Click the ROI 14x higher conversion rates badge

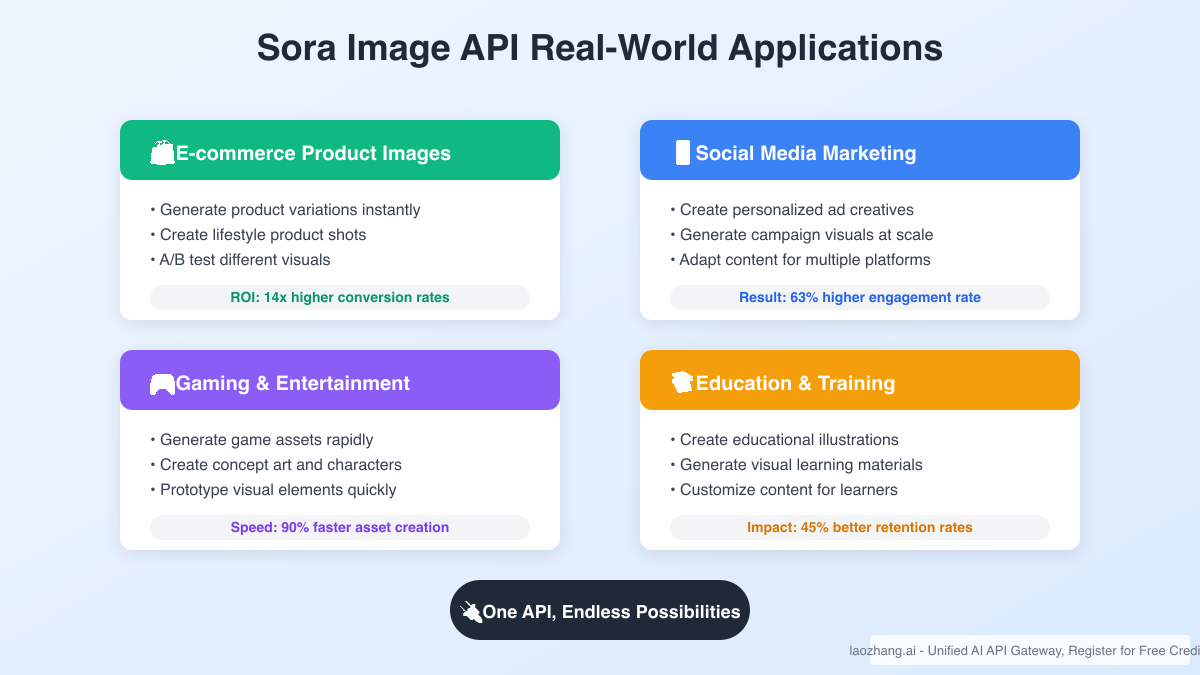tap(340, 297)
